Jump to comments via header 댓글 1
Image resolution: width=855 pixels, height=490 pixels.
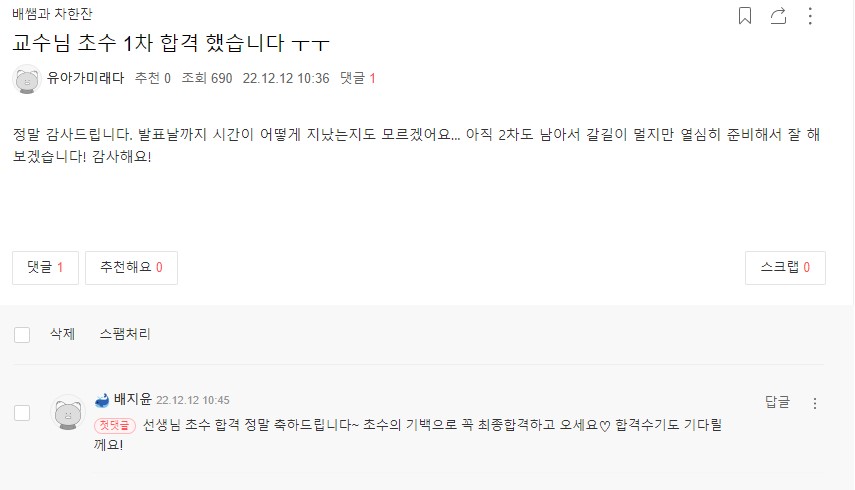coord(358,78)
